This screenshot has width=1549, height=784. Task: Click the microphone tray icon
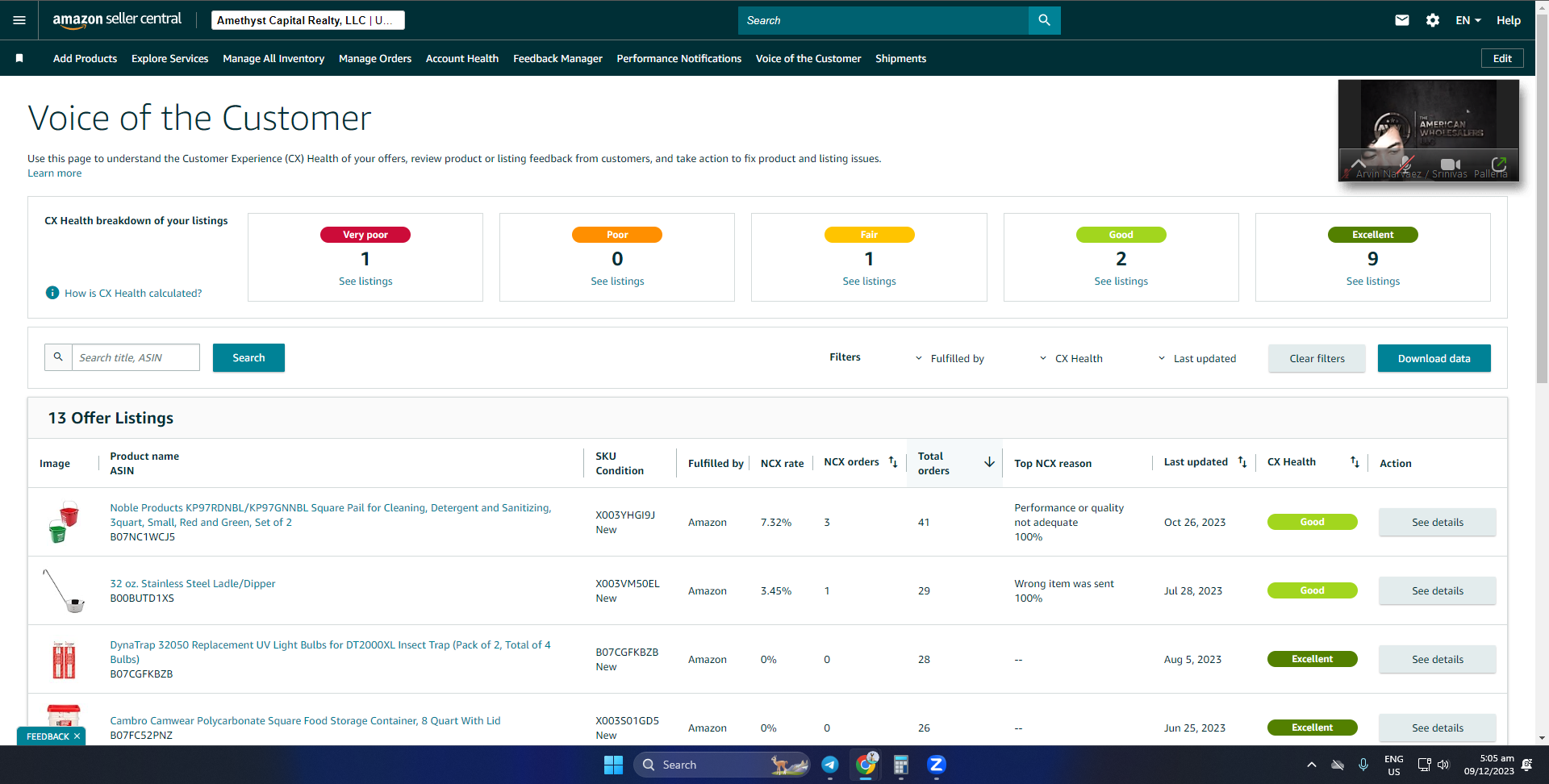pos(1363,765)
